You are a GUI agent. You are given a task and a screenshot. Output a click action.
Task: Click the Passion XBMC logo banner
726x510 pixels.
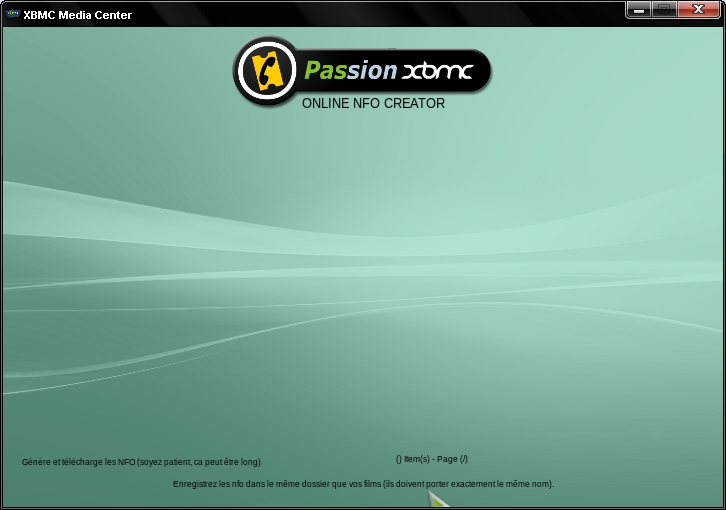pyautogui.click(x=362, y=70)
